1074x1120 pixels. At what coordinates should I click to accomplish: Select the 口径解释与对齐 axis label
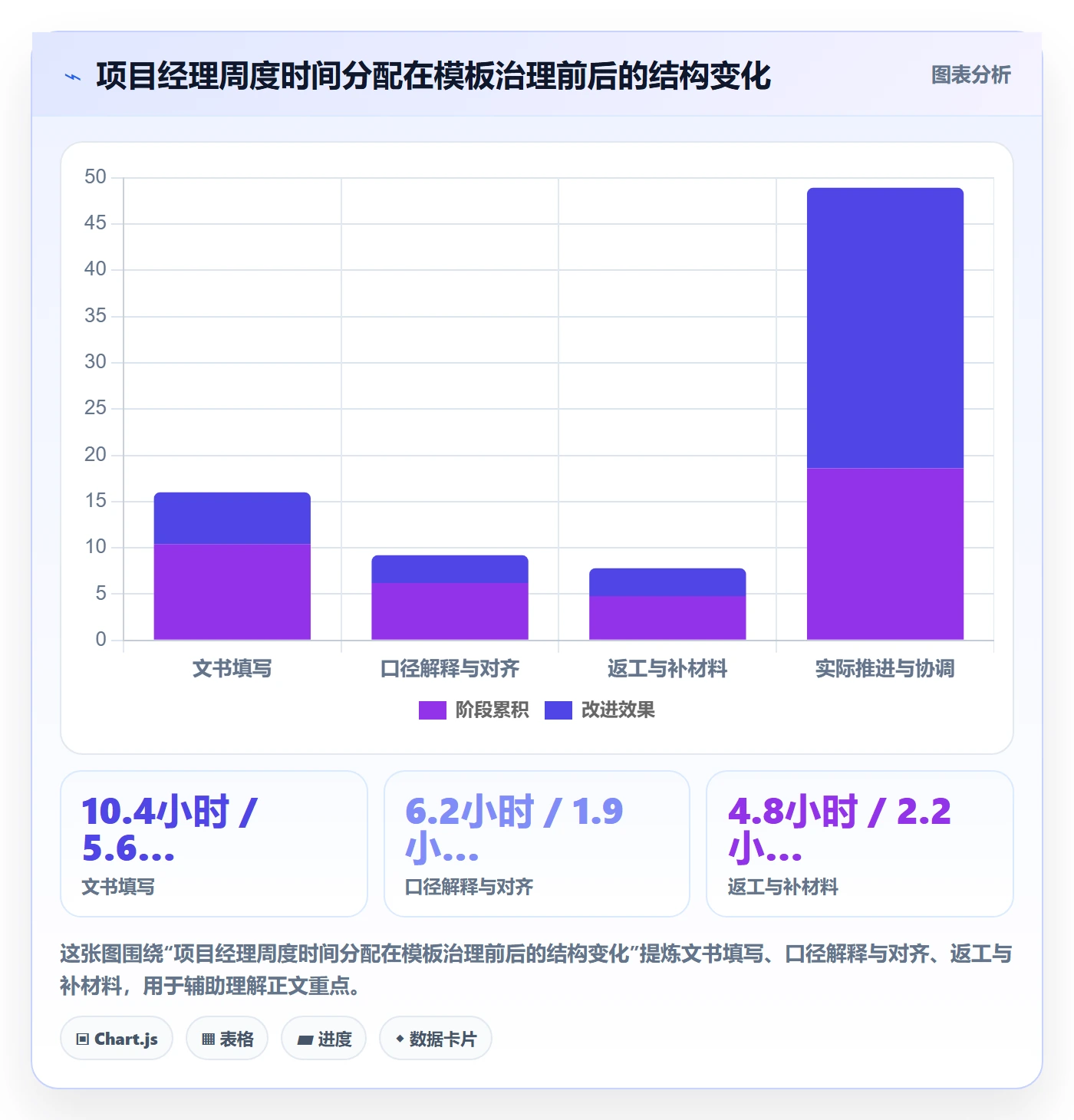click(450, 669)
